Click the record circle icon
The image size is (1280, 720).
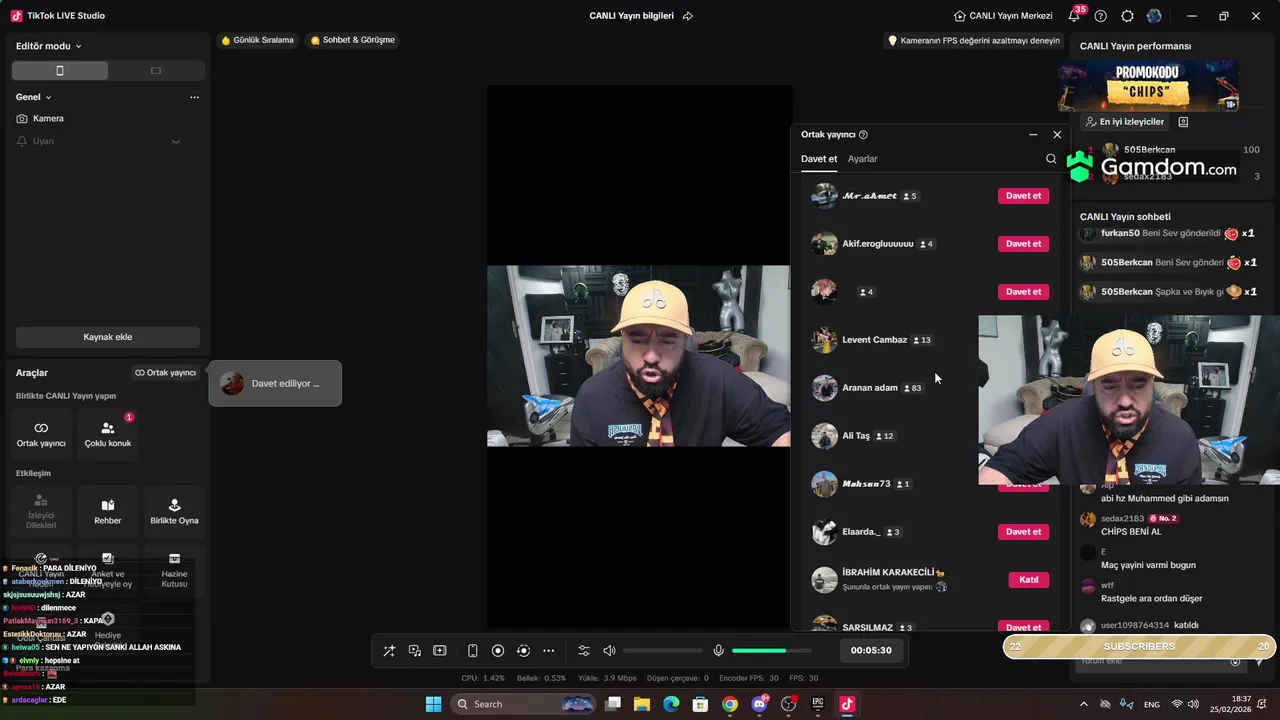(x=498, y=651)
